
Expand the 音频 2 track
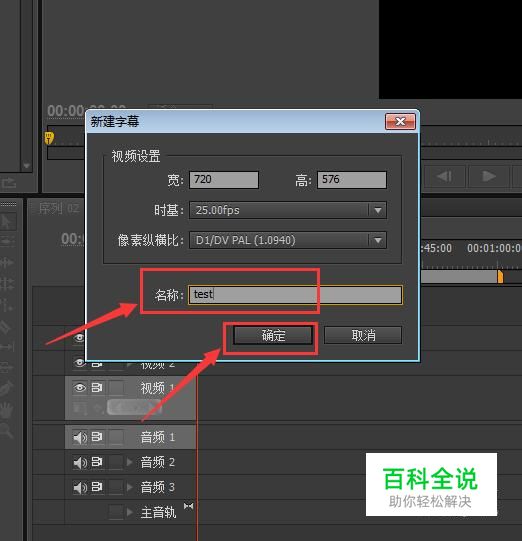tap(130, 462)
